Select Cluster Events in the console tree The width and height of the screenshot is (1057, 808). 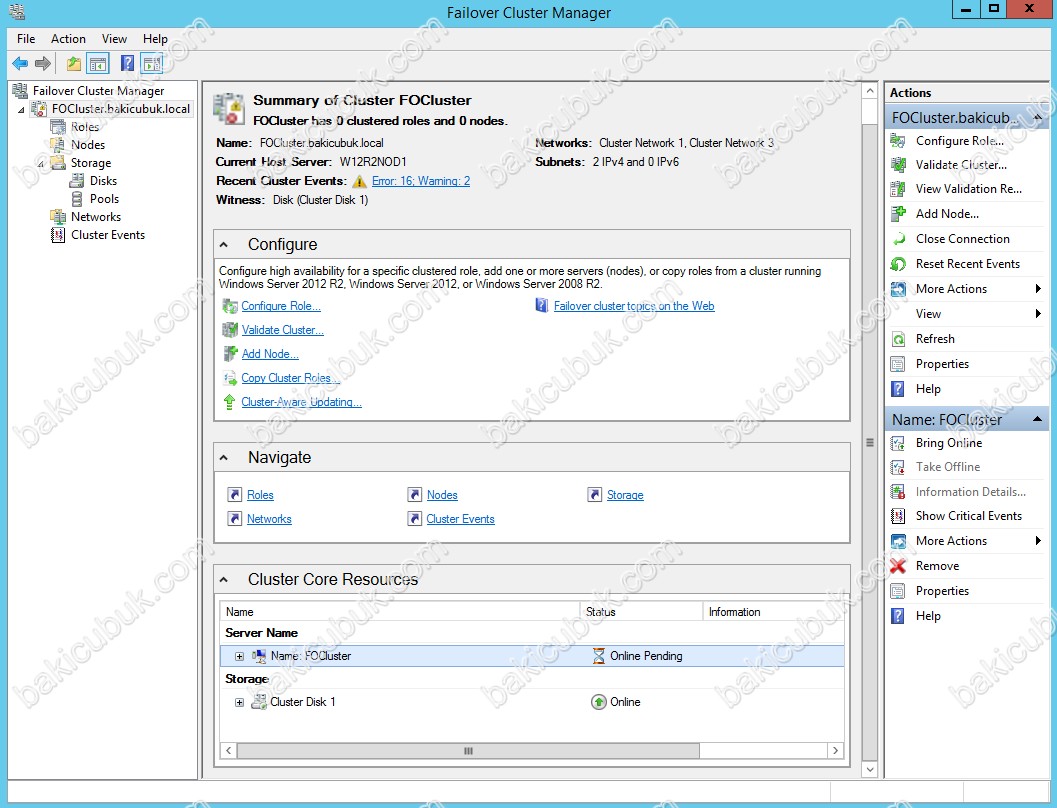point(108,235)
